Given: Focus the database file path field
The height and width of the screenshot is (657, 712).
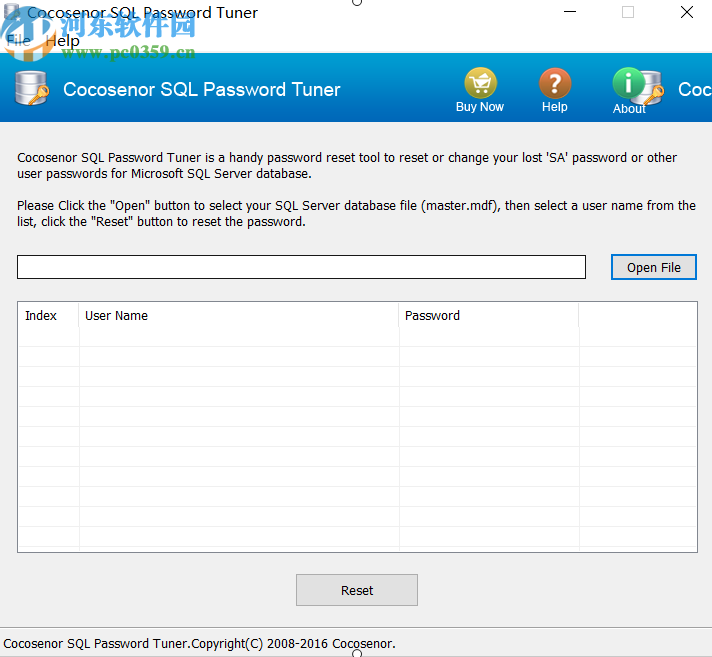Looking at the screenshot, I should coord(302,267).
